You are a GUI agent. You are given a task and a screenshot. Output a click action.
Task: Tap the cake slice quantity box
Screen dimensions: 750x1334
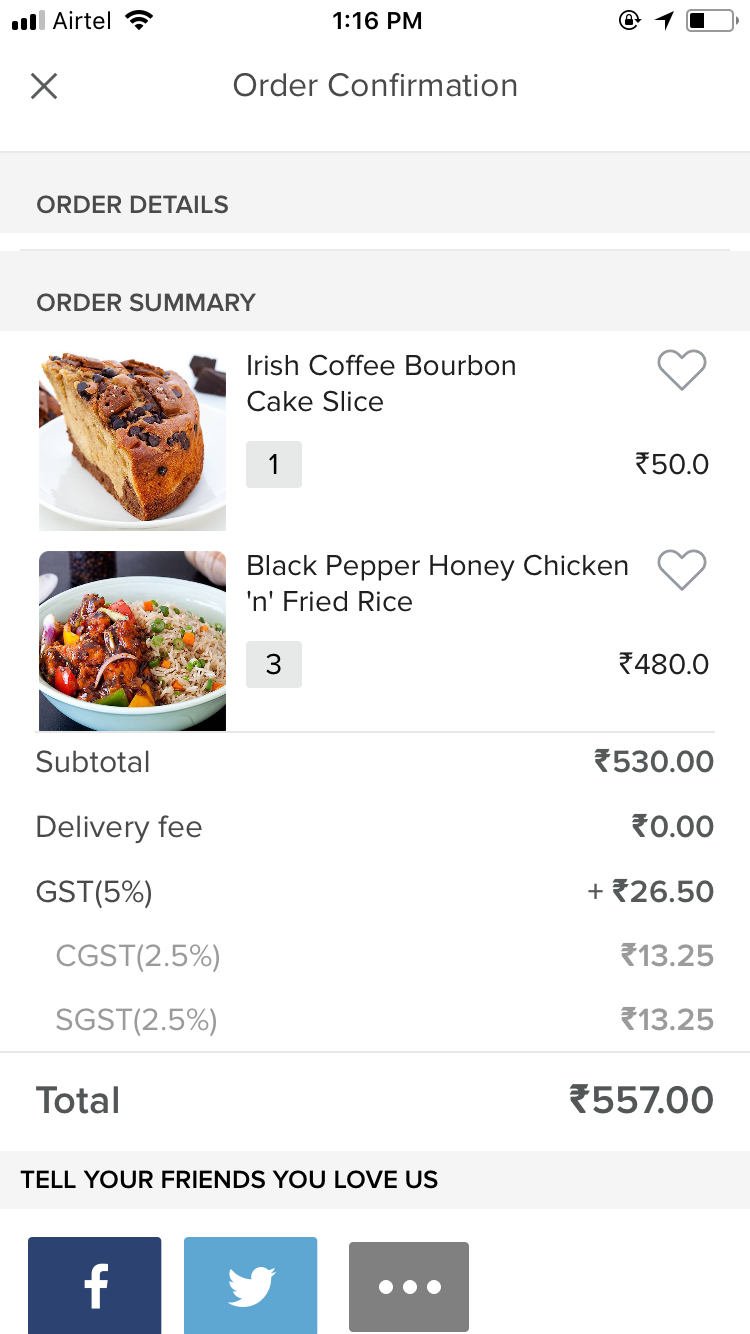pyautogui.click(x=274, y=464)
